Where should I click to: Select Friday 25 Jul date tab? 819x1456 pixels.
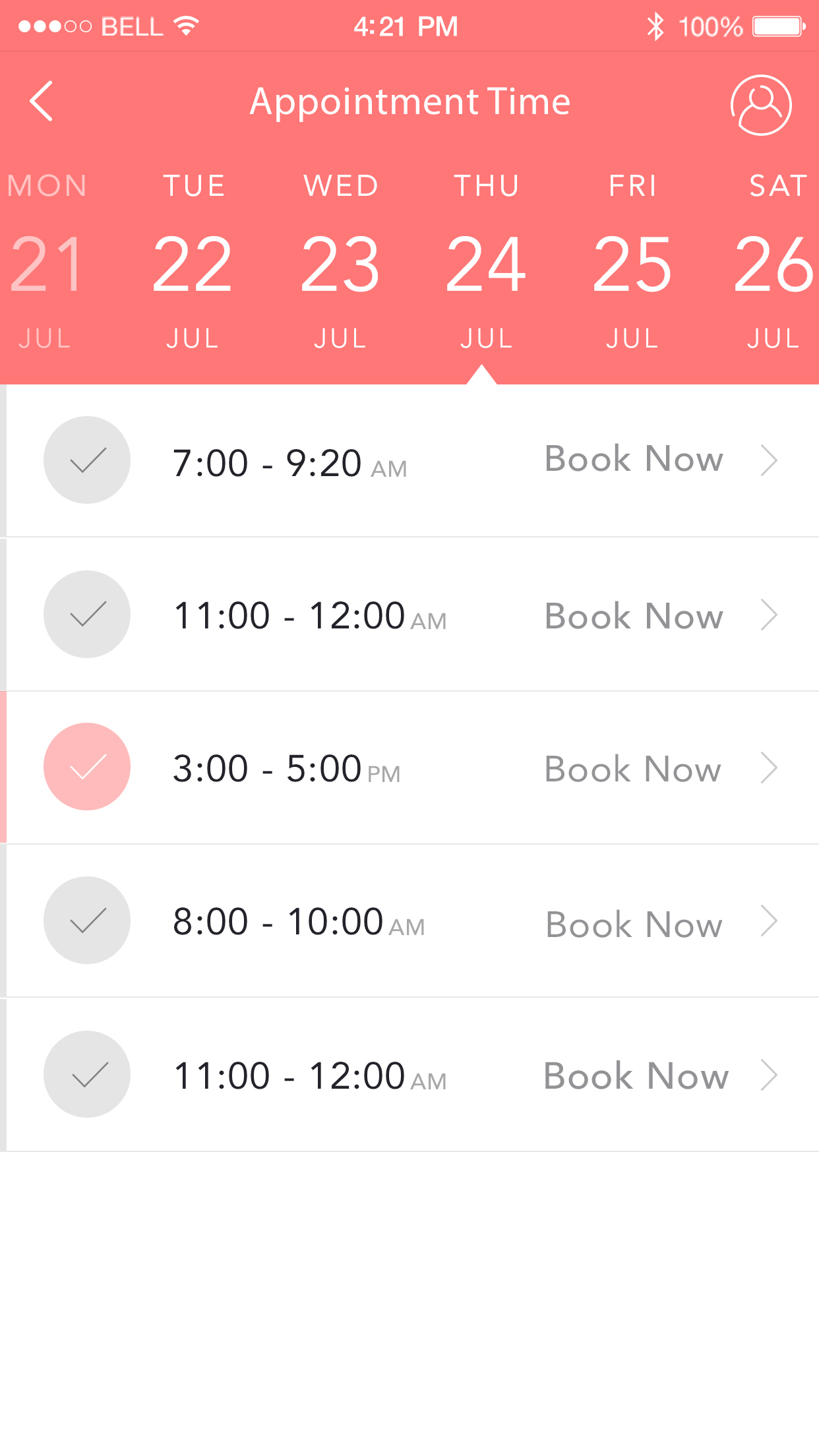tap(632, 262)
